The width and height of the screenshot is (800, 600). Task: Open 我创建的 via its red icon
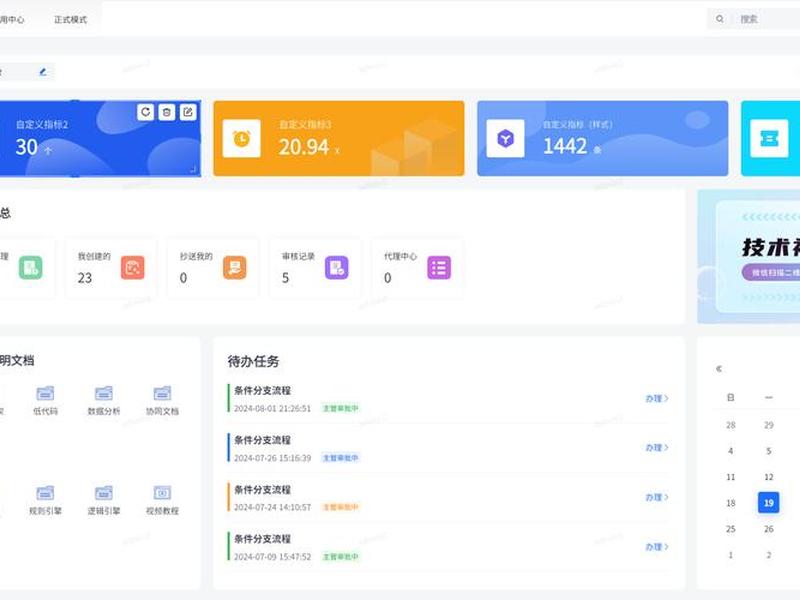click(x=133, y=267)
